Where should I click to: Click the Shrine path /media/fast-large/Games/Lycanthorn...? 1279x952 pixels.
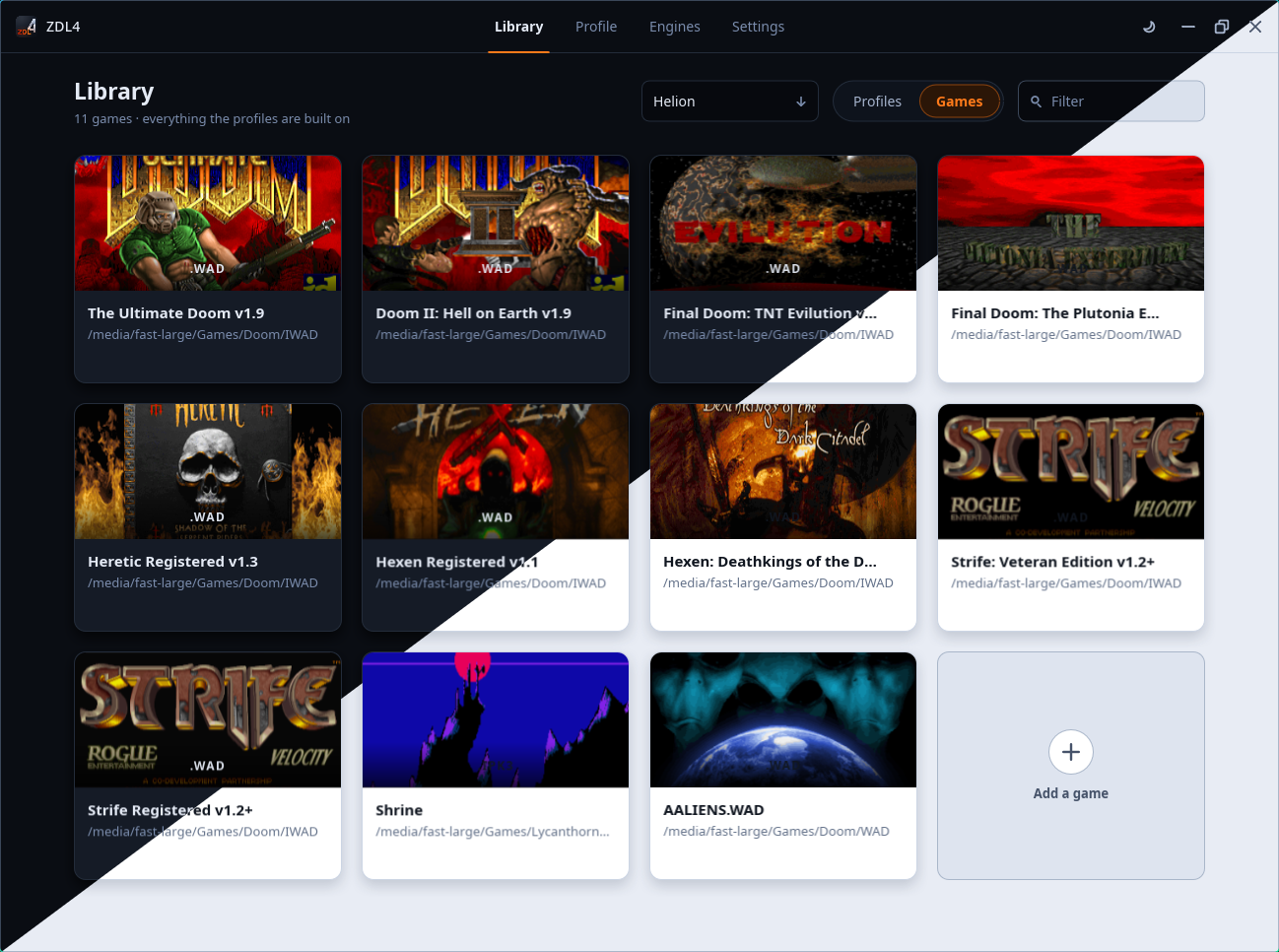point(493,832)
